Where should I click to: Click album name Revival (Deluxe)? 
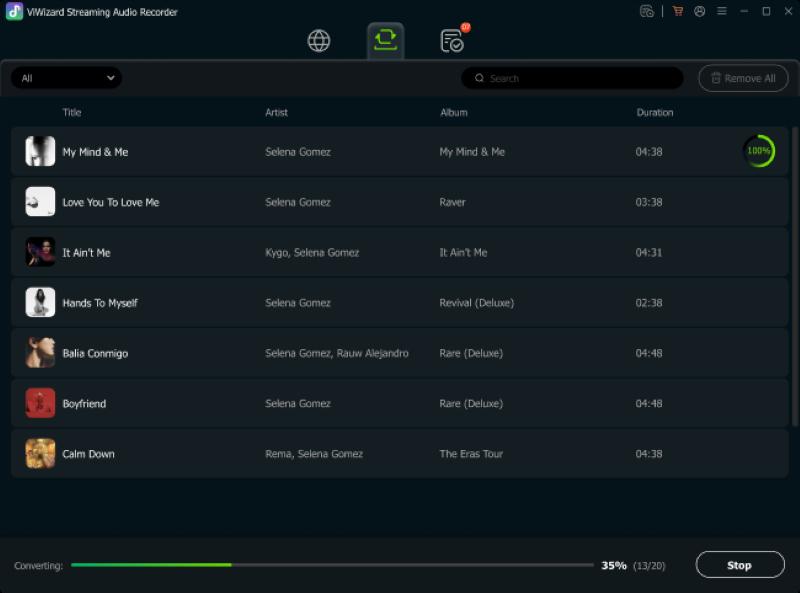[477, 303]
